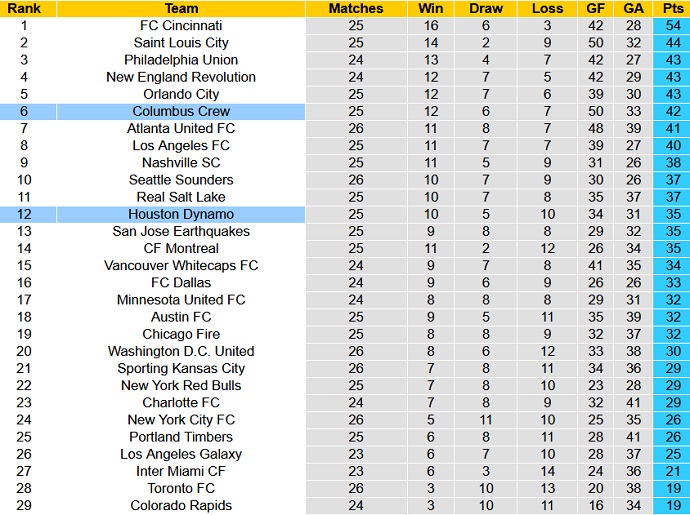690x515 pixels.
Task: Select the Loss column header
Action: click(x=548, y=8)
